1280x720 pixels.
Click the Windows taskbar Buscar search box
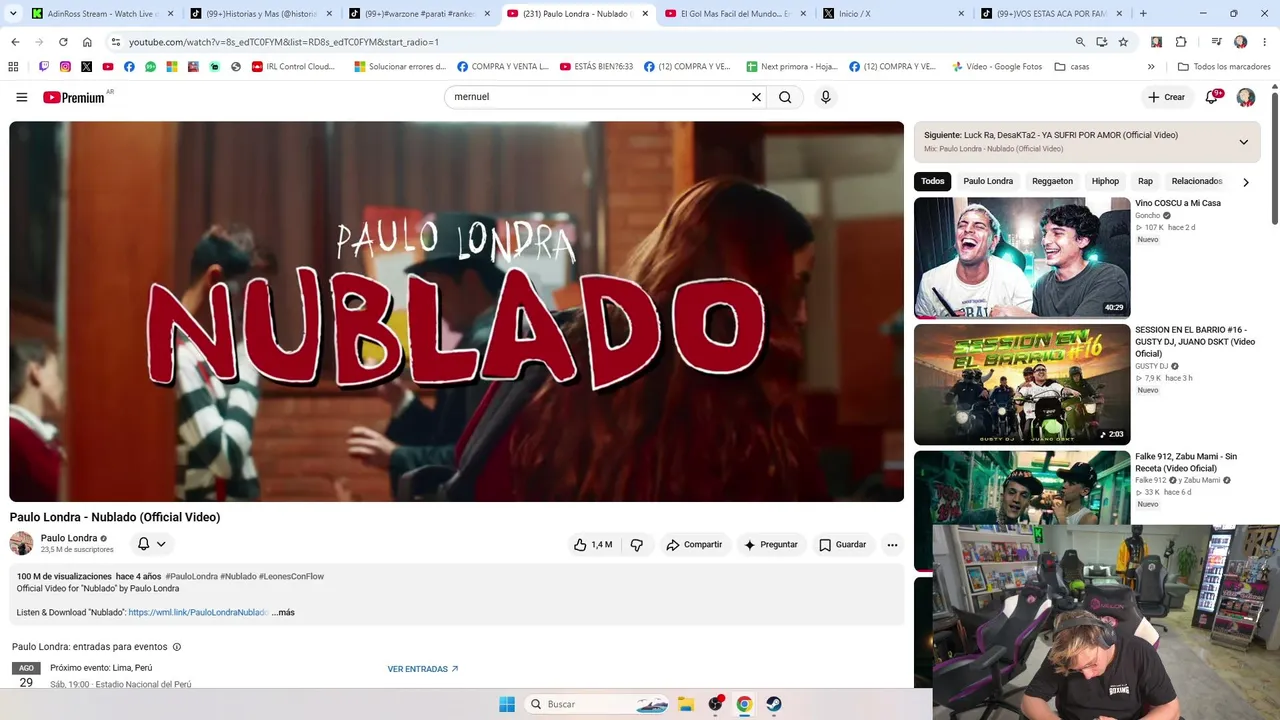[597, 704]
